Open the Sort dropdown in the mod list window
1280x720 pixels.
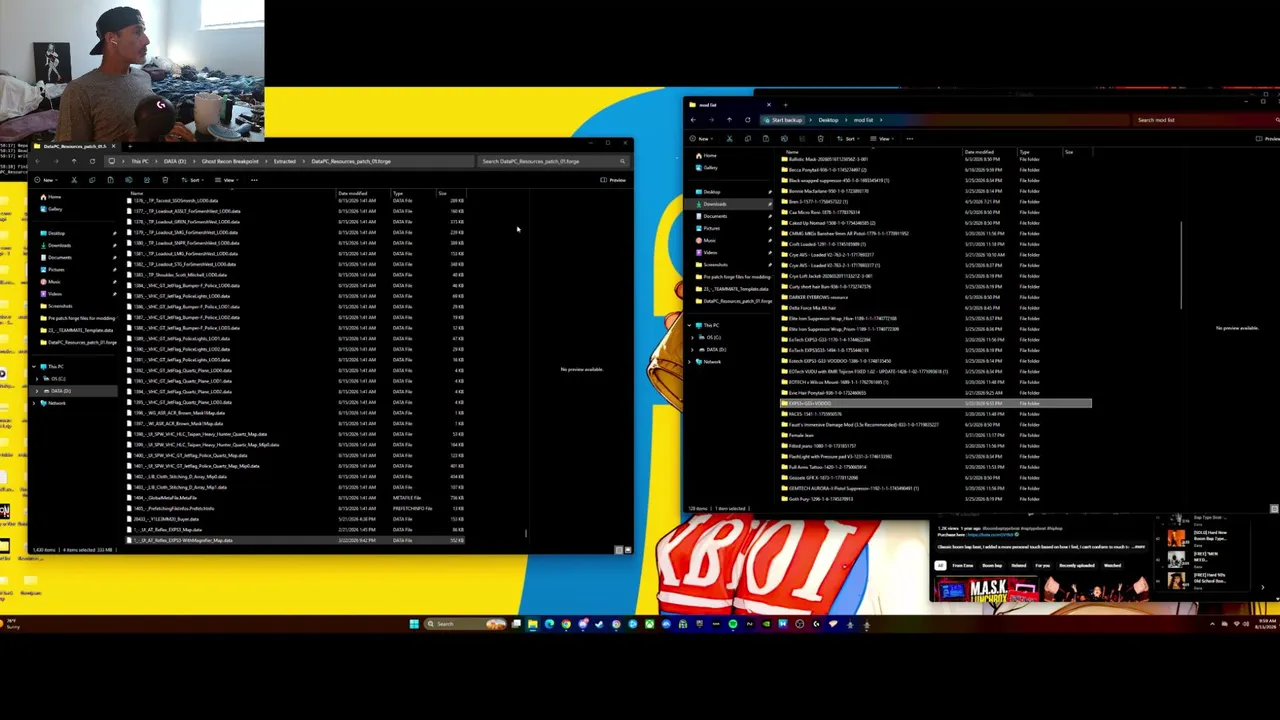click(x=849, y=139)
